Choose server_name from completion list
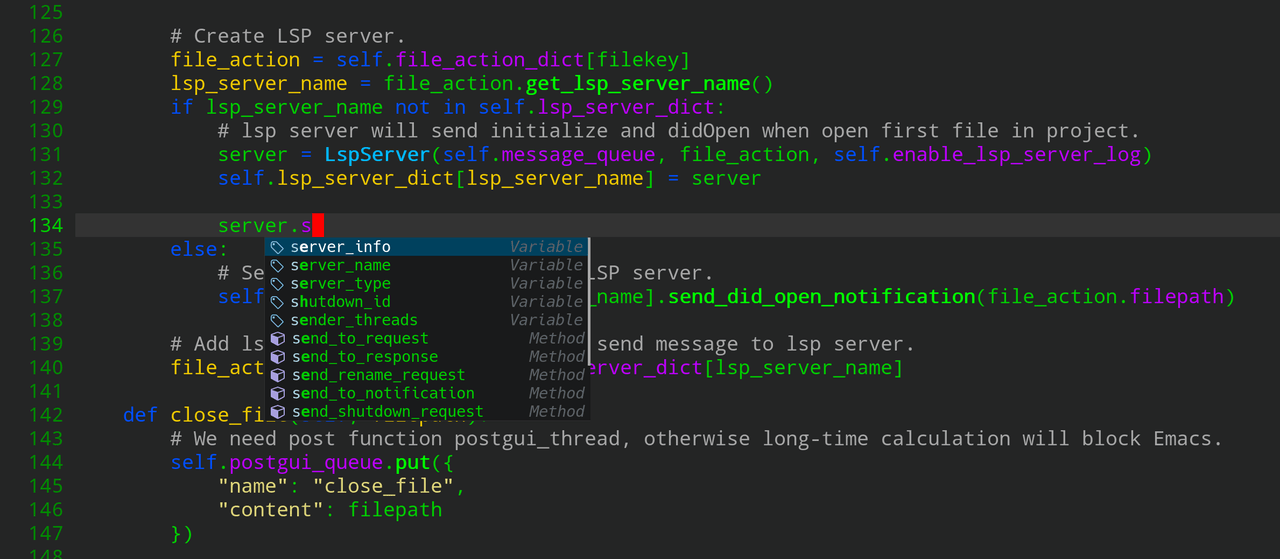The height and width of the screenshot is (559, 1280). coord(426,265)
